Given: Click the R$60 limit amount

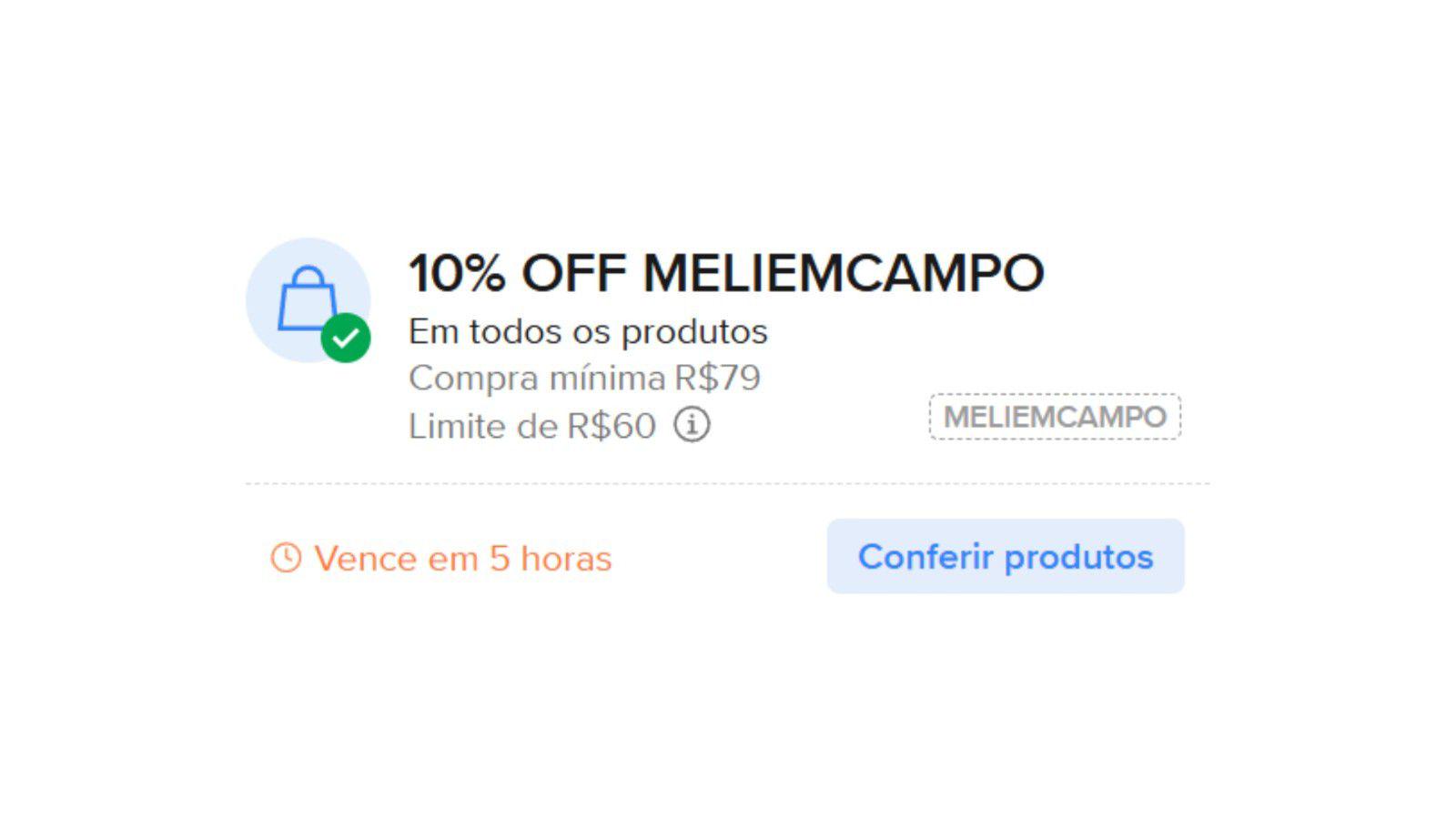Looking at the screenshot, I should coord(612,426).
